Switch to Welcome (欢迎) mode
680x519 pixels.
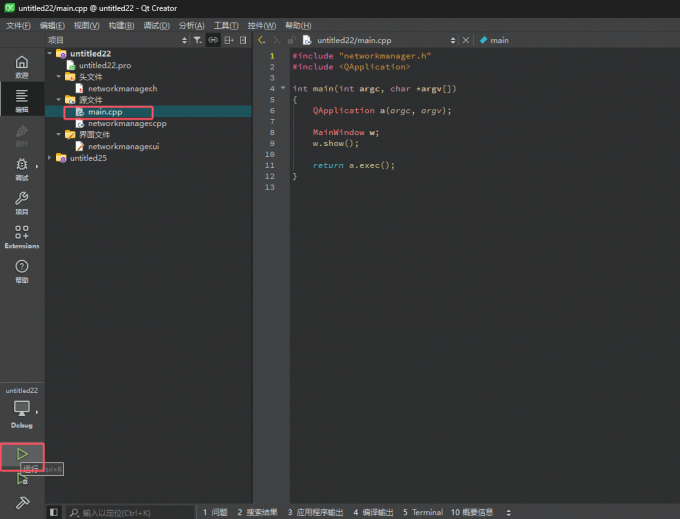22,67
